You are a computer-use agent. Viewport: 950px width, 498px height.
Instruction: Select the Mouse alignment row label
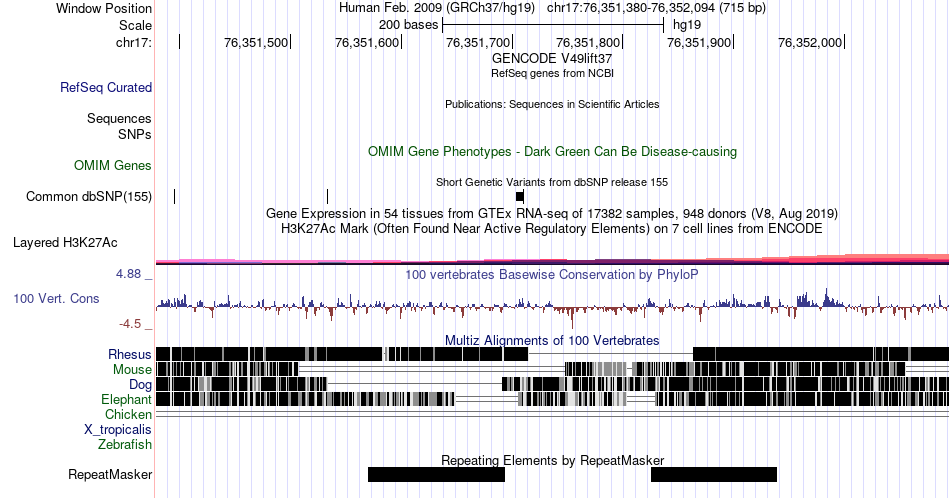click(132, 370)
